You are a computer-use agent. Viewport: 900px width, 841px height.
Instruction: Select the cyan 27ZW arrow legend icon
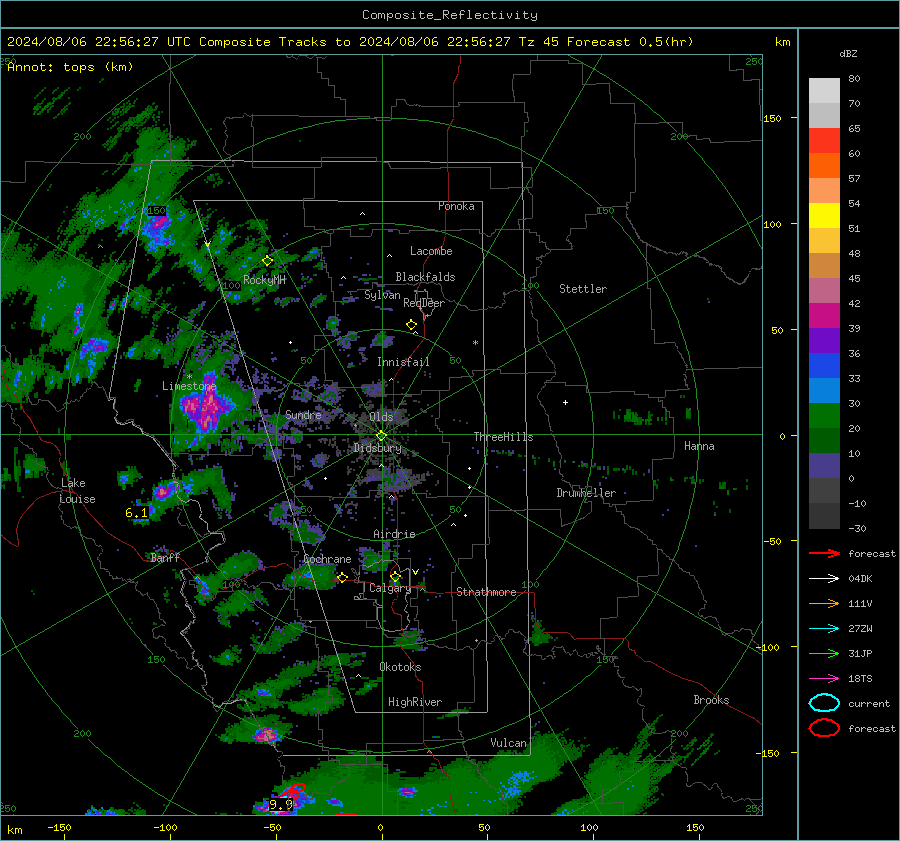click(x=824, y=629)
